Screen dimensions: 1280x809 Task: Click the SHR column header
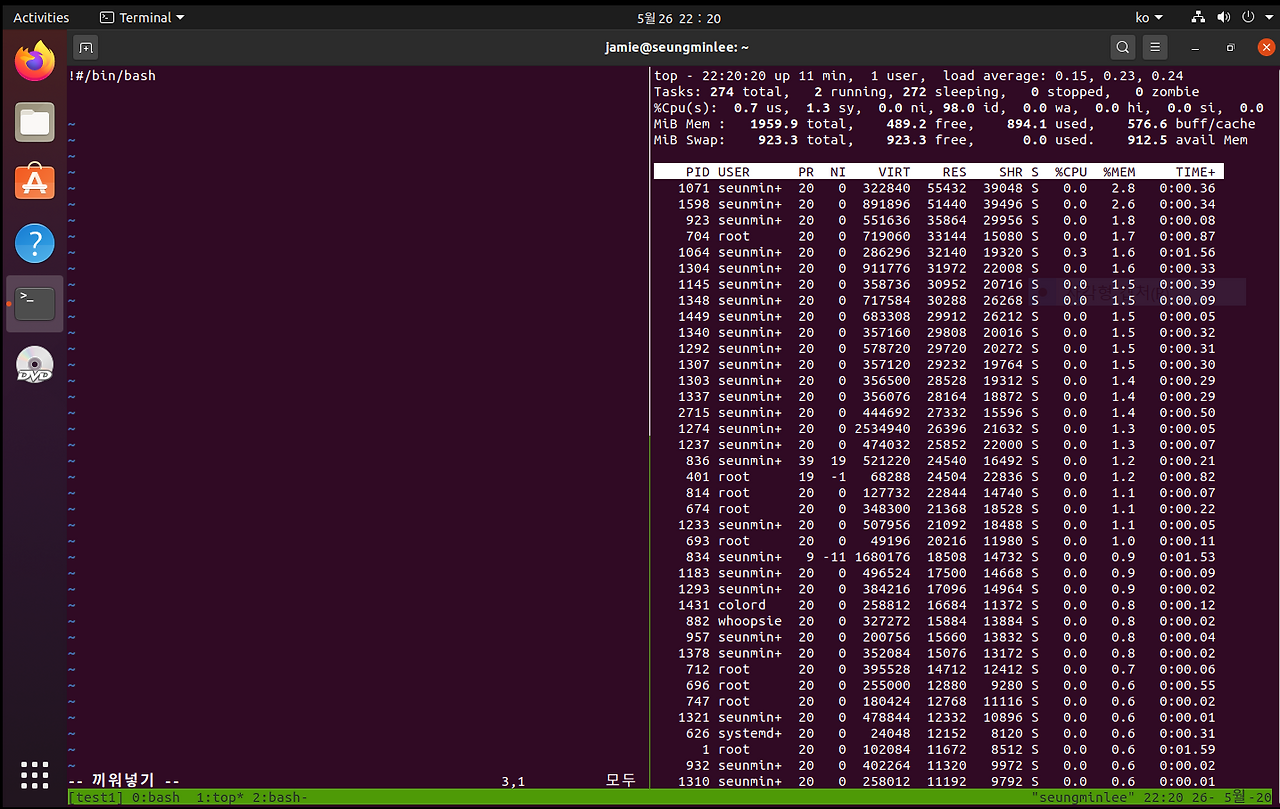(x=1011, y=172)
